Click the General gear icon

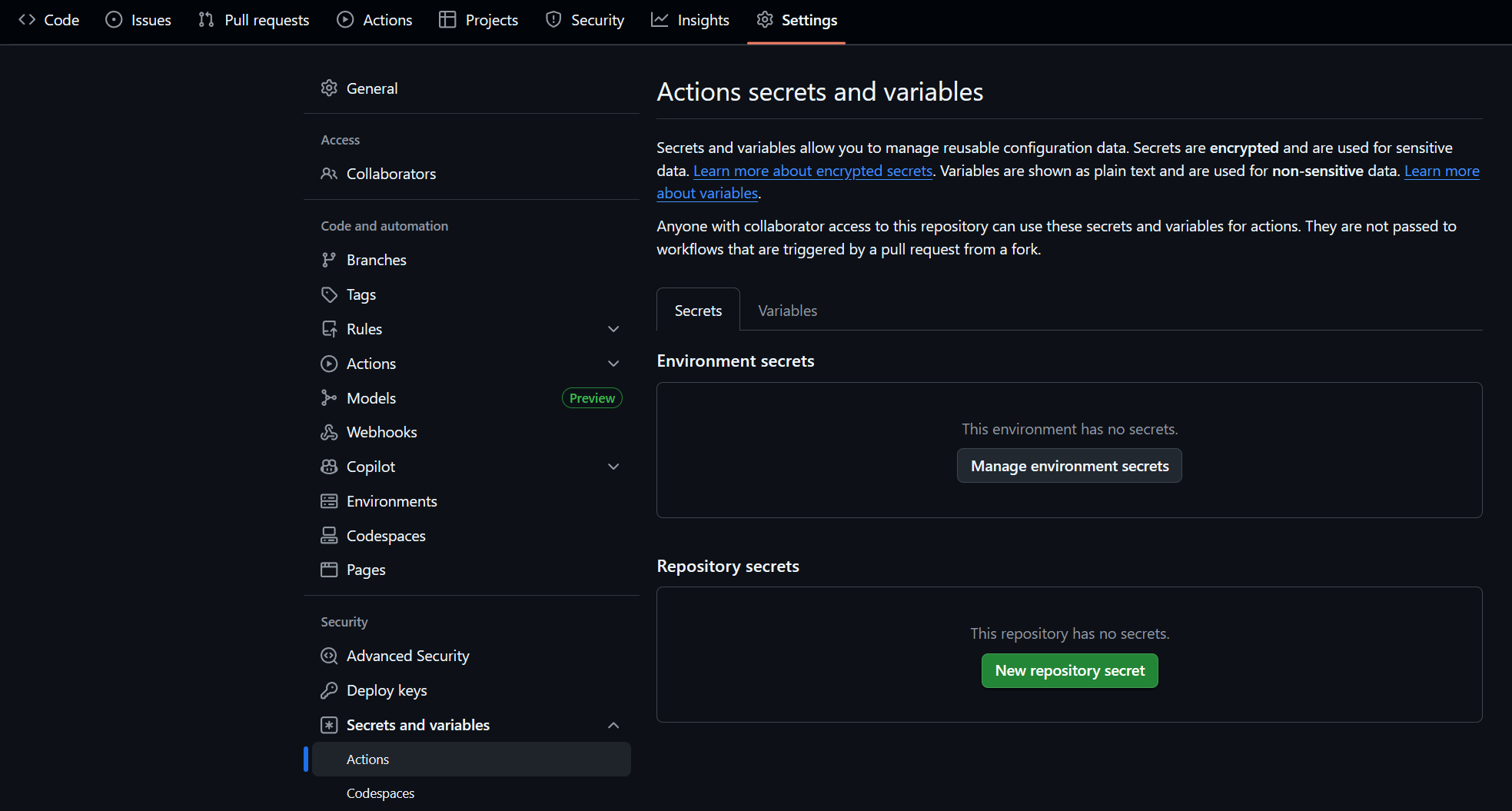pyautogui.click(x=329, y=88)
